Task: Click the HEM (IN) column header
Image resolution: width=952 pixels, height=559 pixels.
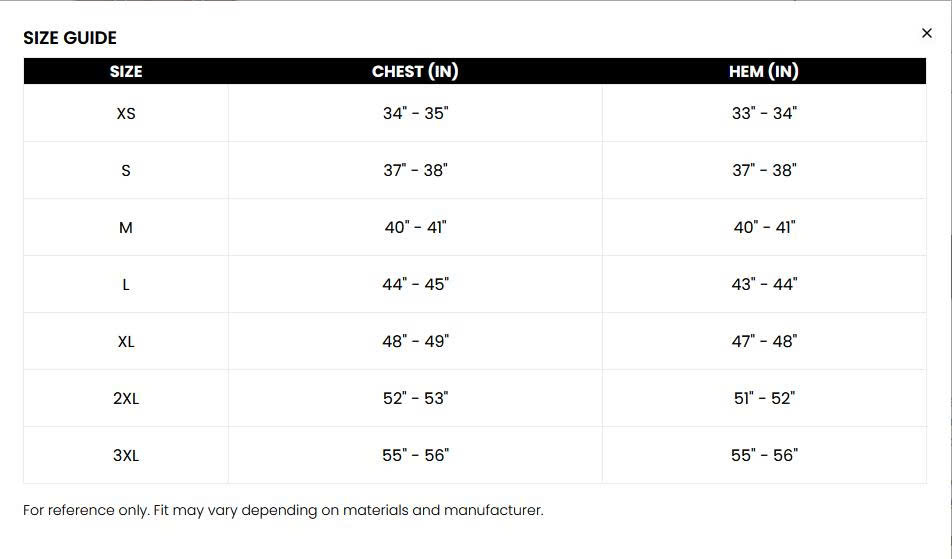Action: [x=764, y=72]
